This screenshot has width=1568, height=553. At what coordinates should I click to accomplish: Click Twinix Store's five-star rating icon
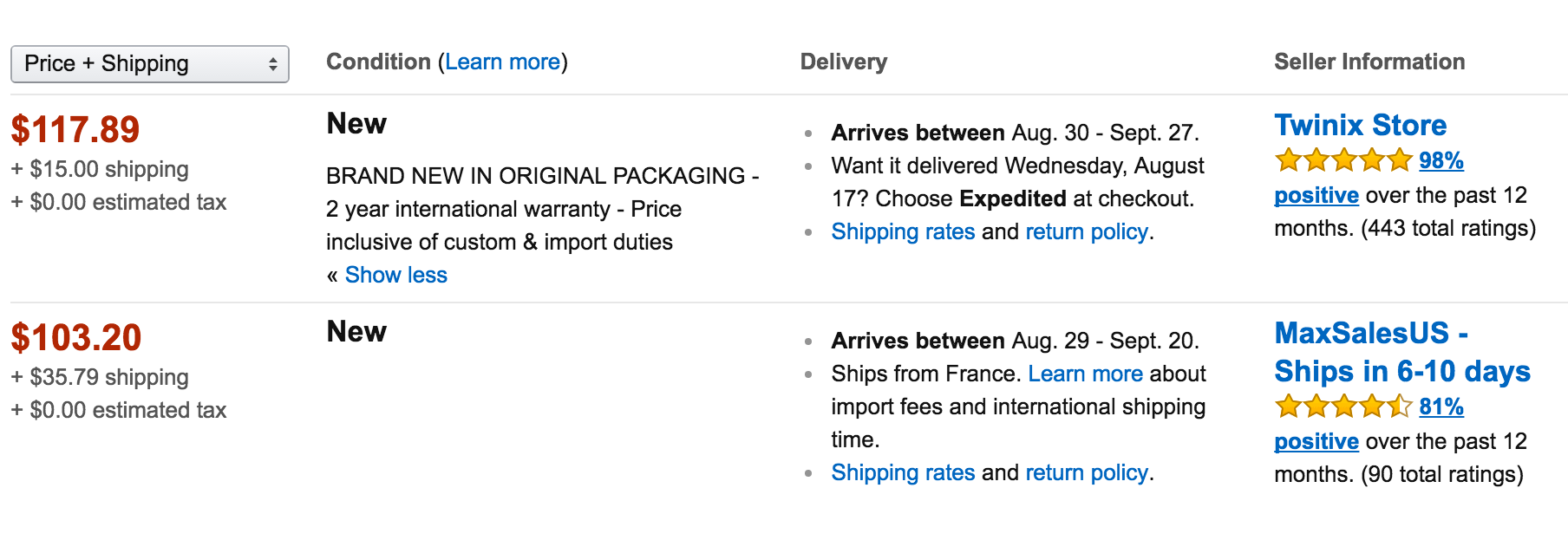point(1343,160)
